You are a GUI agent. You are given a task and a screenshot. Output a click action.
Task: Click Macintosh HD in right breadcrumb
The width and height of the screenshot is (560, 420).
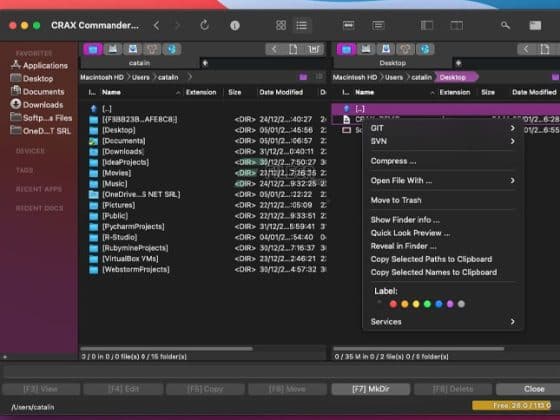point(355,78)
